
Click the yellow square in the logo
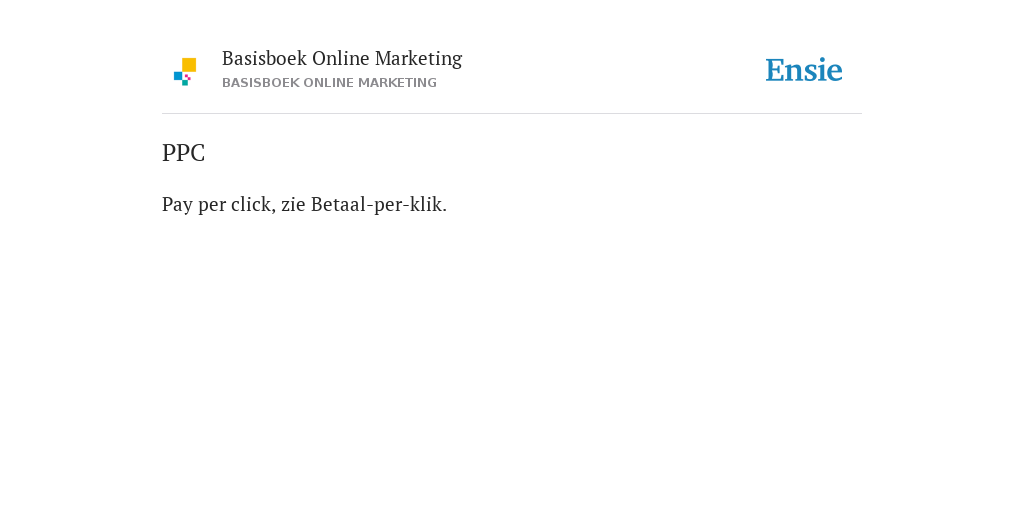click(189, 65)
